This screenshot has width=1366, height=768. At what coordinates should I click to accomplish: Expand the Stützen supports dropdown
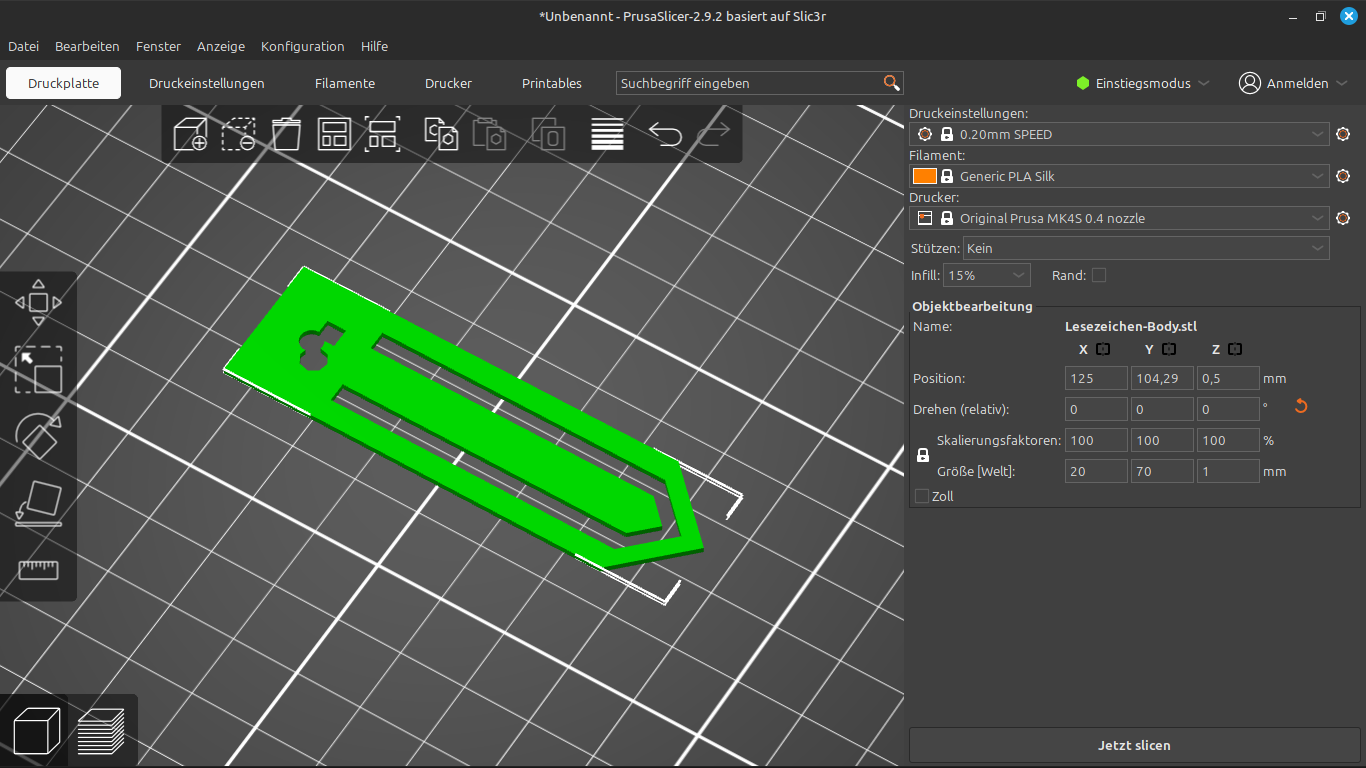click(1146, 248)
